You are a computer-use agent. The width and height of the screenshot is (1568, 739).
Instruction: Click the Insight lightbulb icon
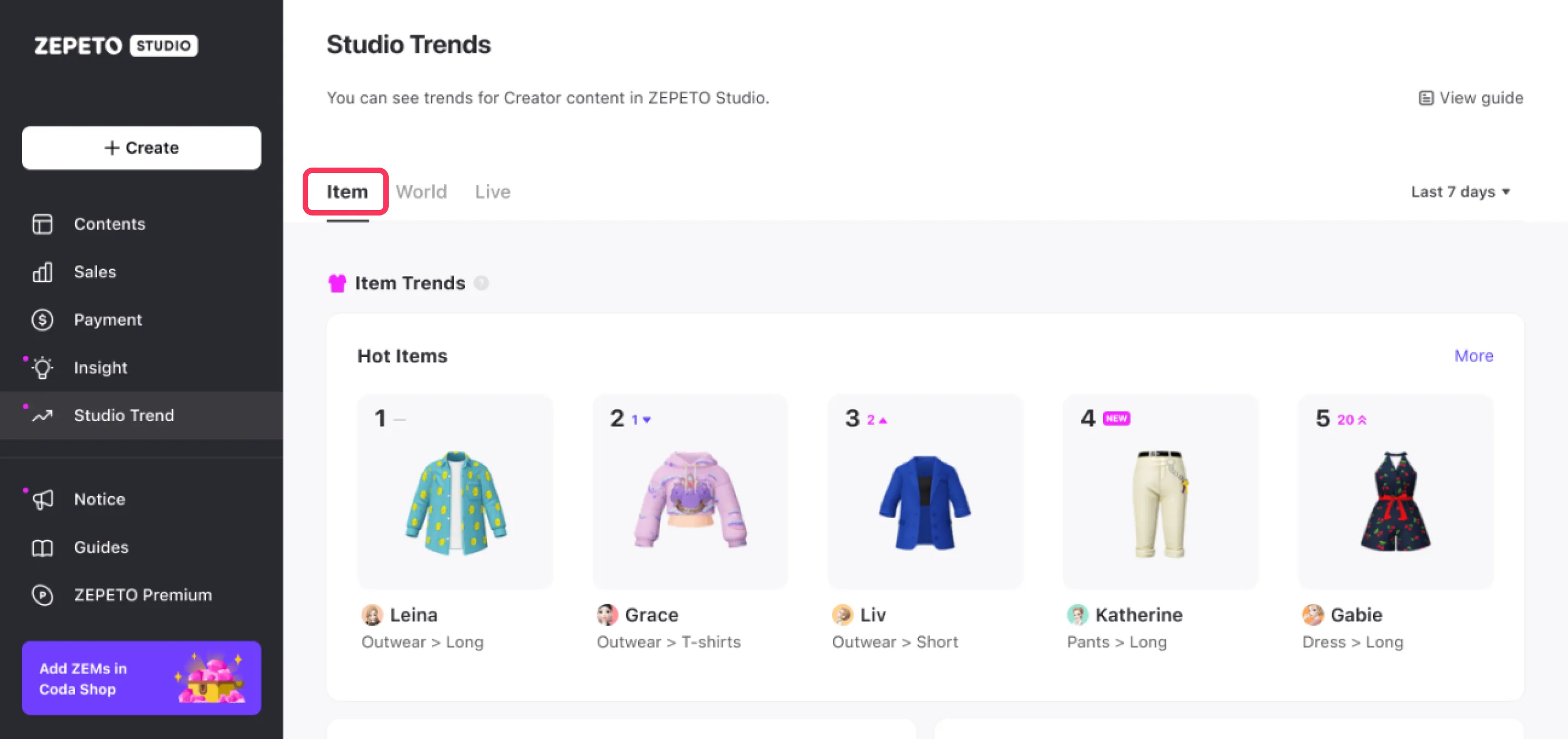tap(42, 368)
